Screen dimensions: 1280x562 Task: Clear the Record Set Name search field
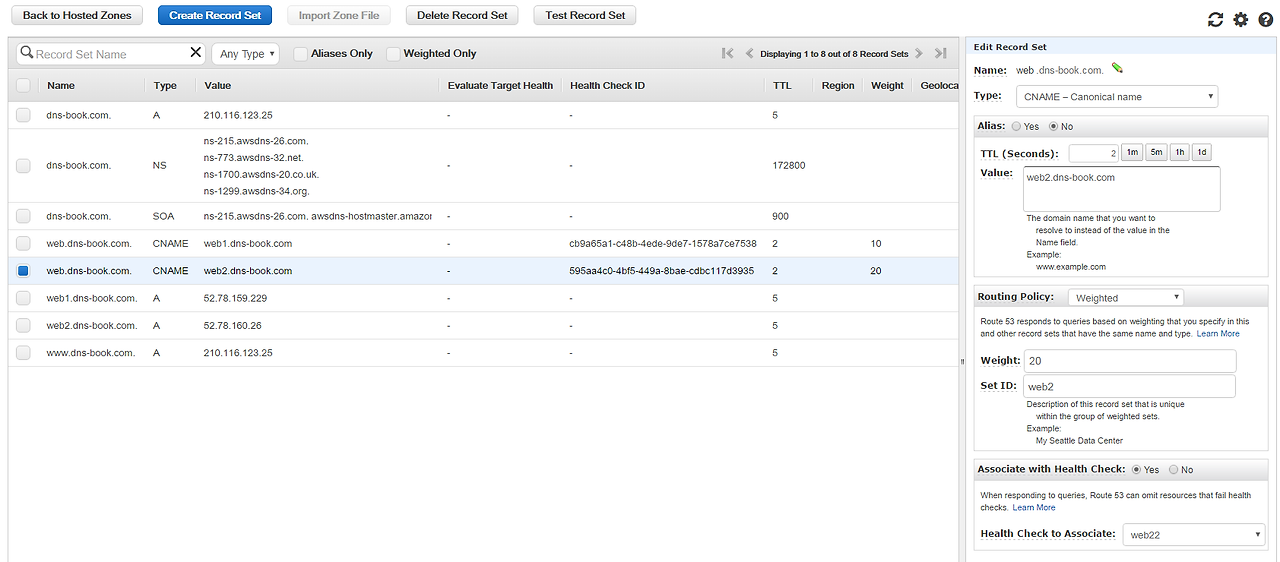tap(196, 53)
